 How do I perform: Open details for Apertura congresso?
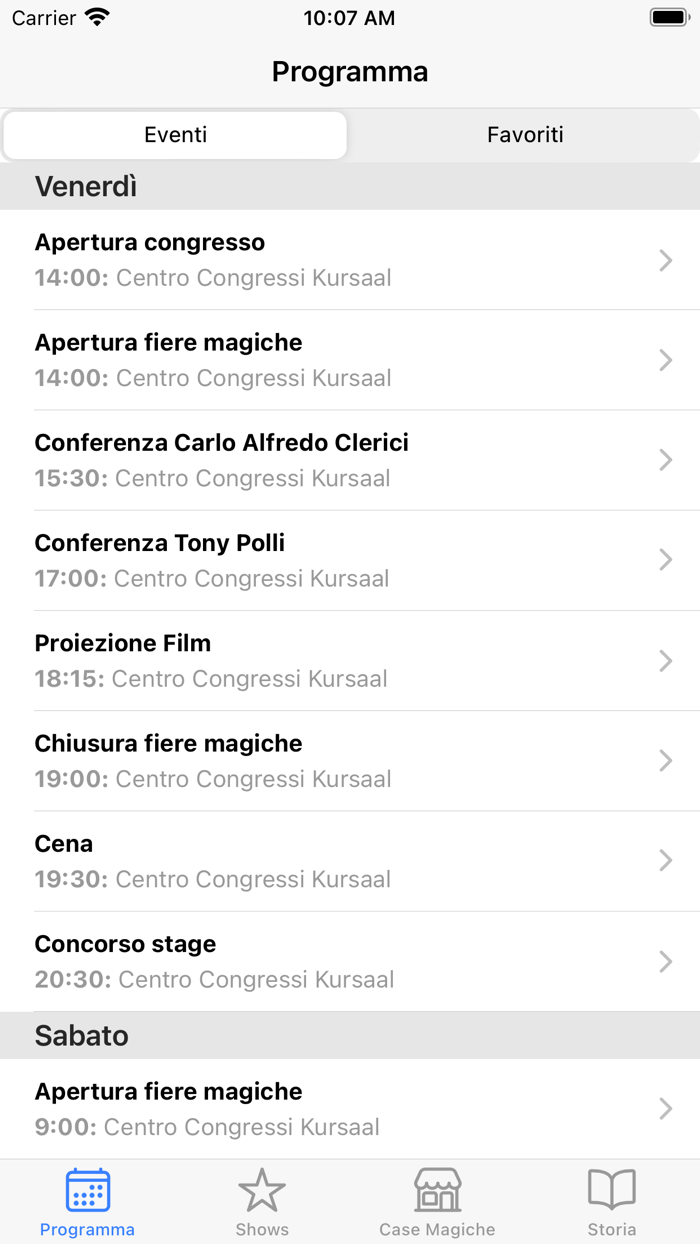tap(350, 260)
